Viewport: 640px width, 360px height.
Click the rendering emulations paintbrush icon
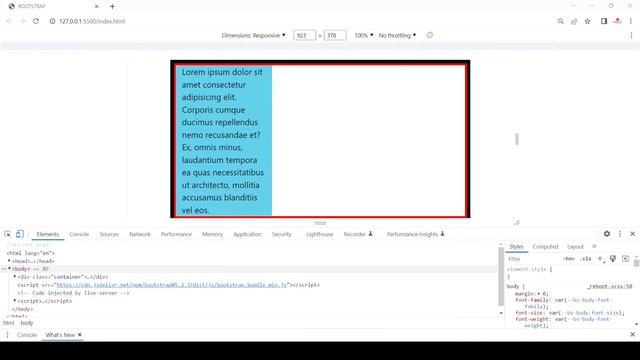613,259
